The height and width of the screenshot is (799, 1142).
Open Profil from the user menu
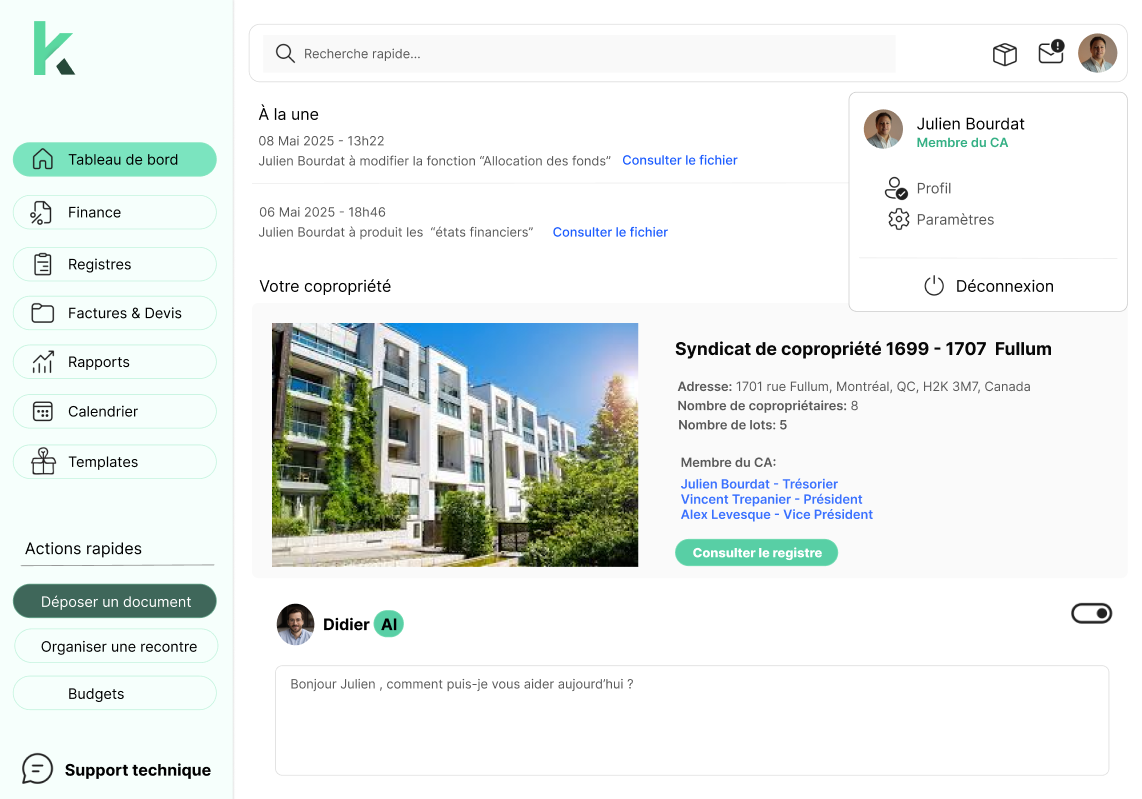point(933,188)
